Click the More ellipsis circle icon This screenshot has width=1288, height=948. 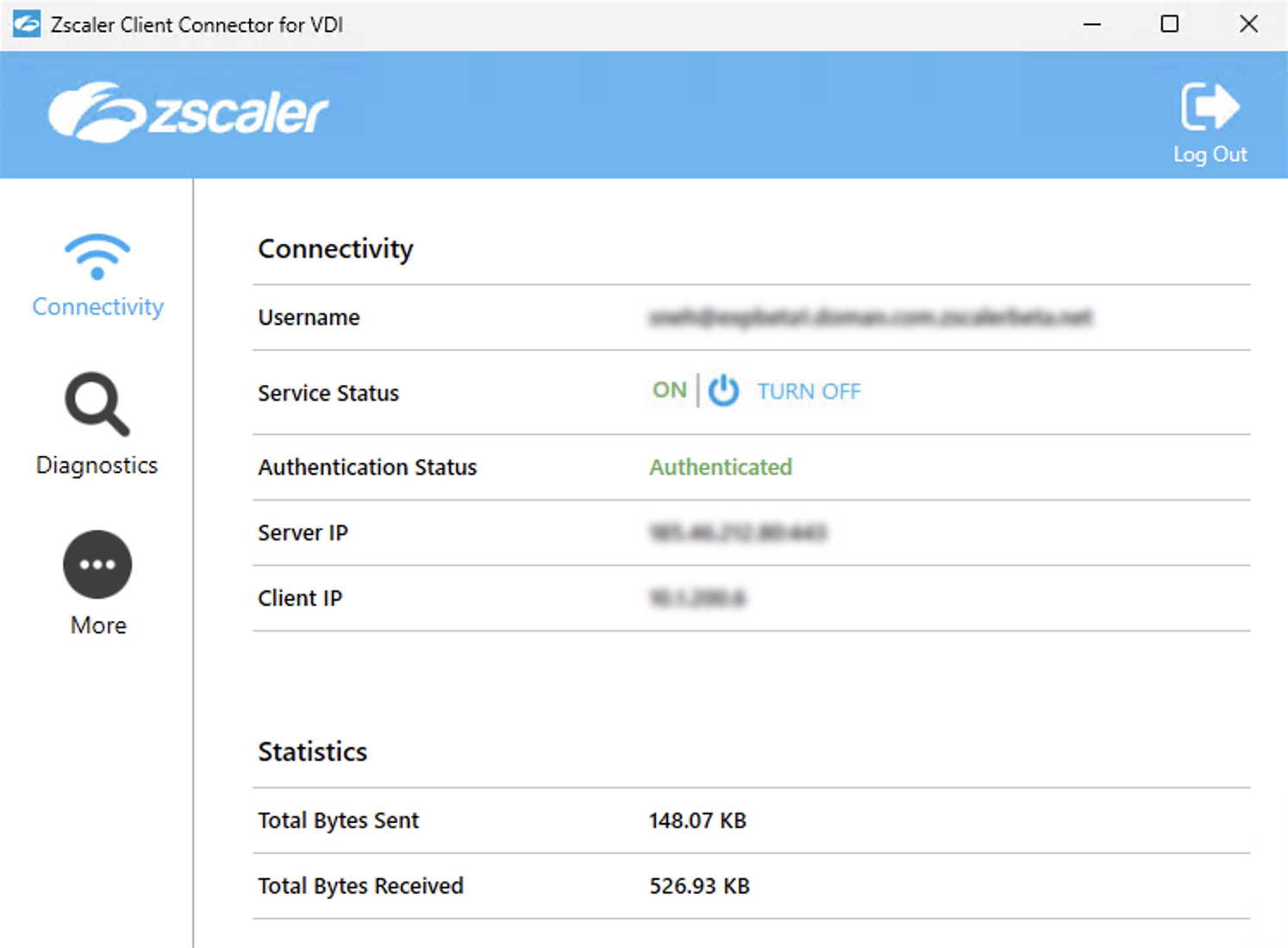tap(97, 564)
